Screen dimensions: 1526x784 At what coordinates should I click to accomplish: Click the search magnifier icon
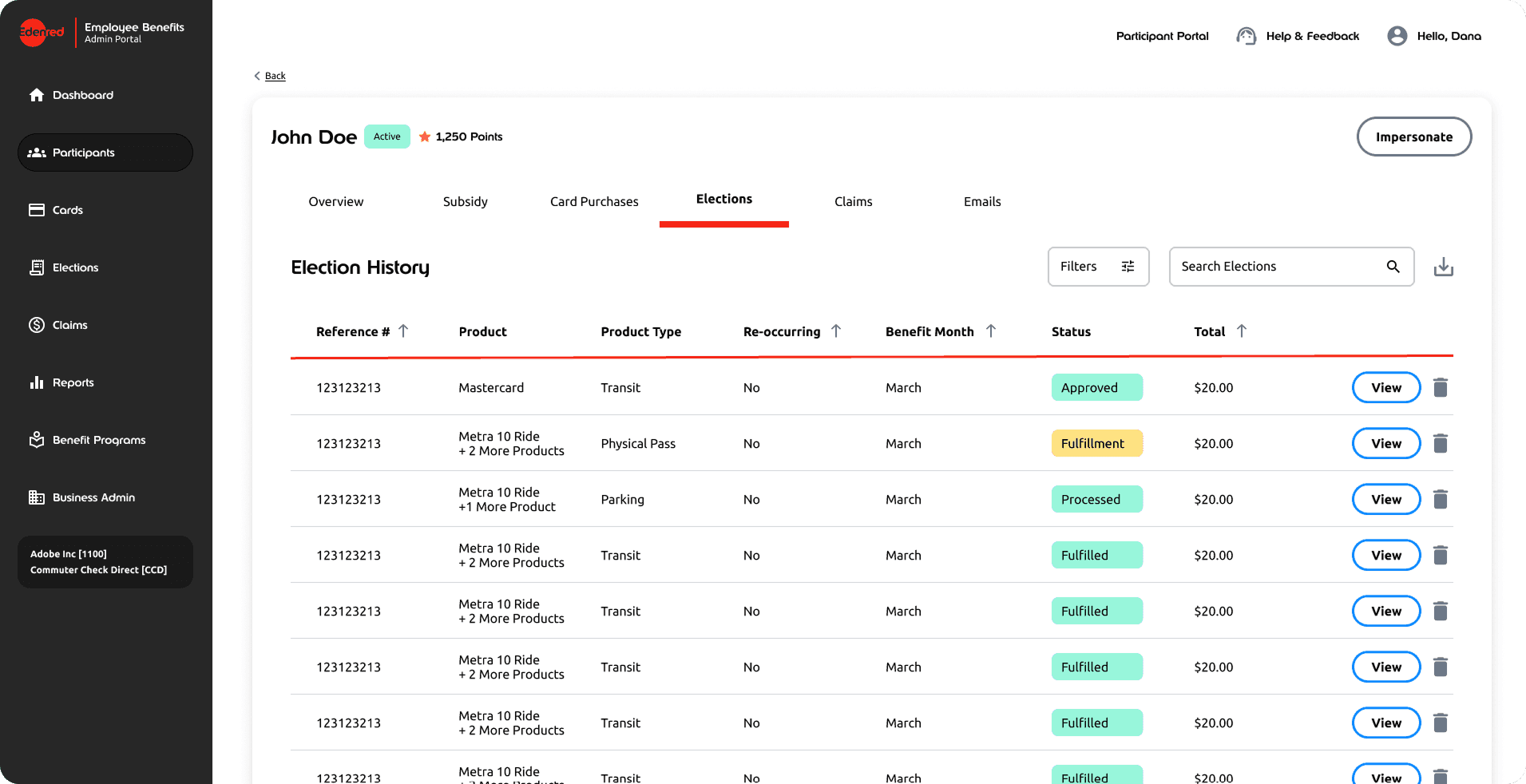coord(1393,267)
